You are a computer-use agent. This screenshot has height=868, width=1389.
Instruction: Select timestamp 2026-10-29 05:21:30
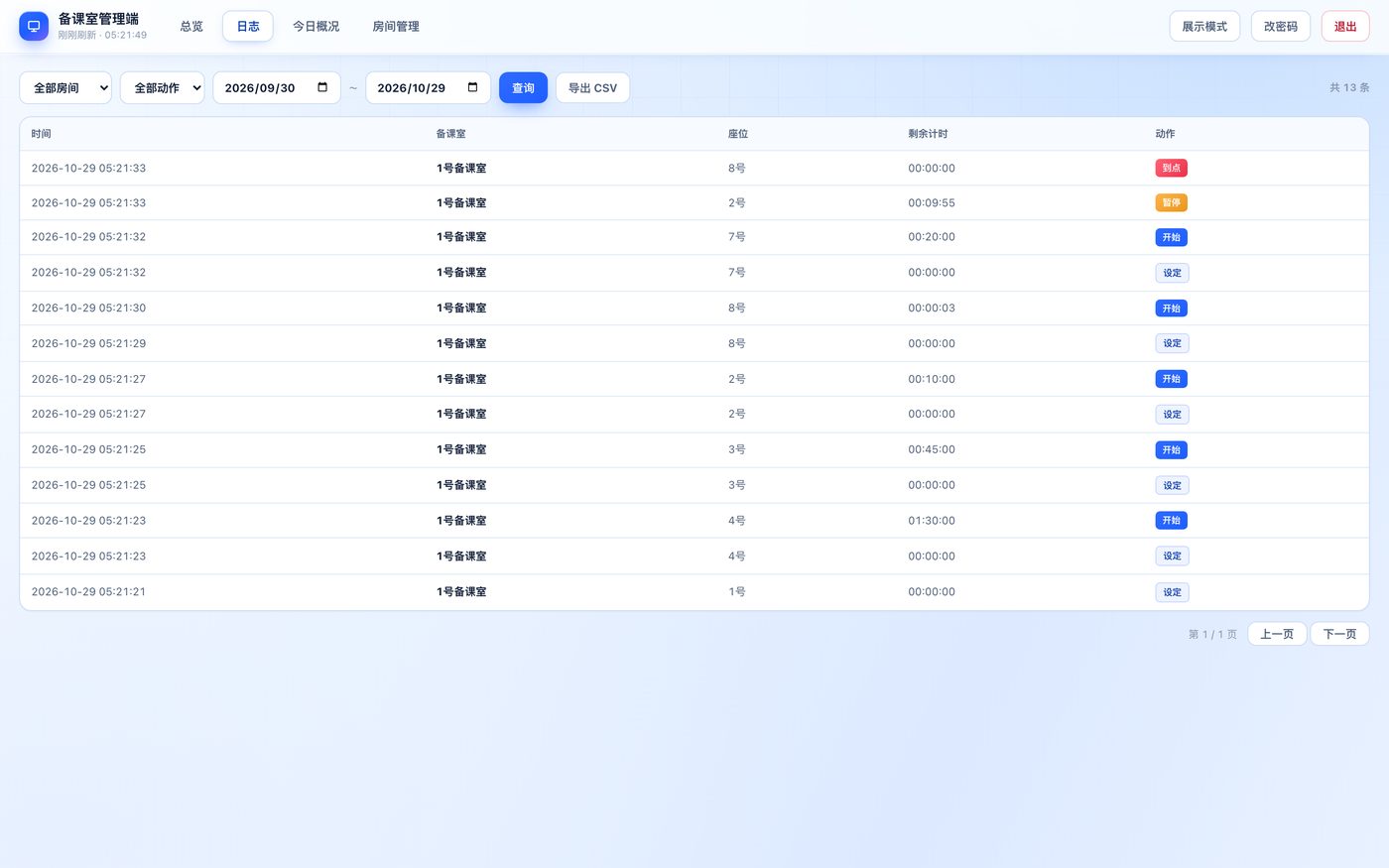[x=88, y=308]
